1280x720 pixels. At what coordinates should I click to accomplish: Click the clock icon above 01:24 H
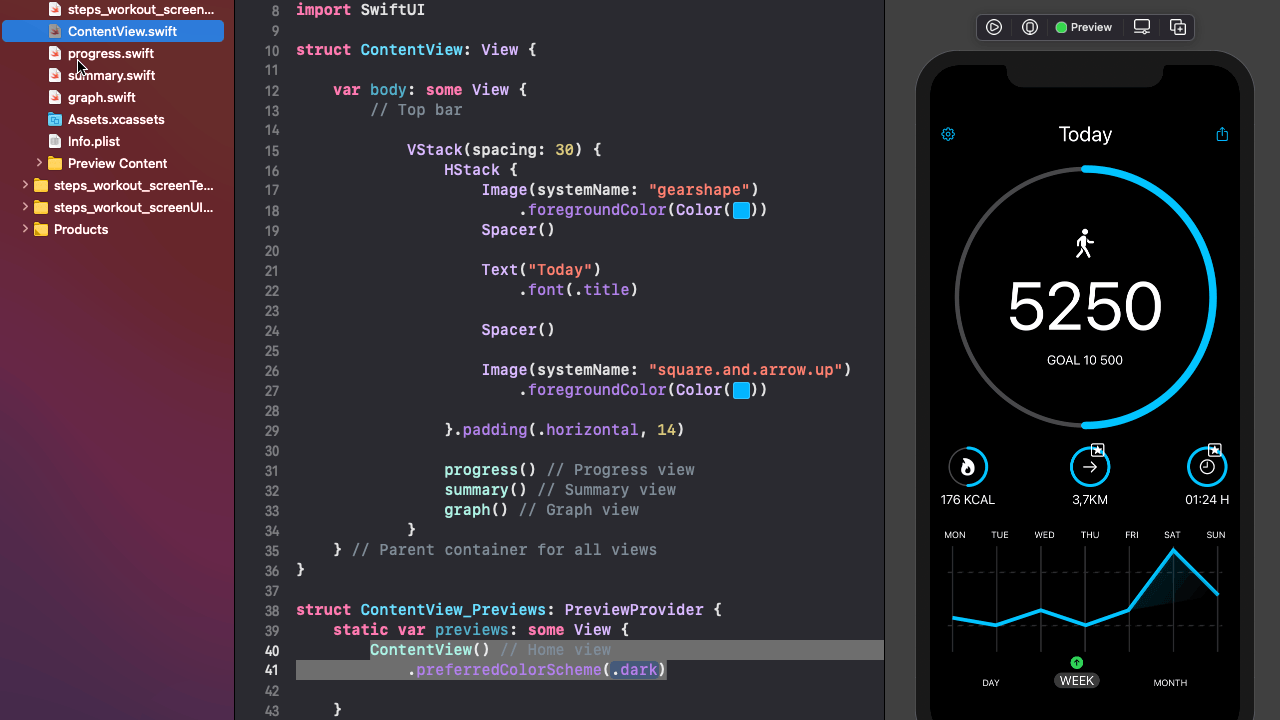1207,466
